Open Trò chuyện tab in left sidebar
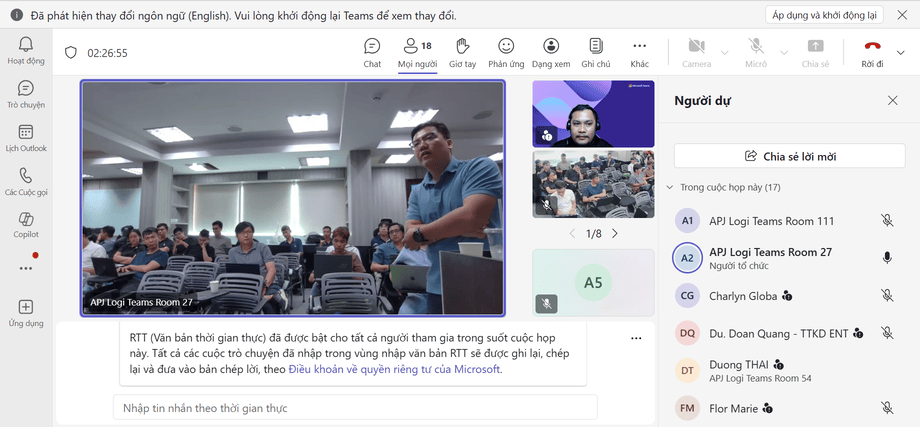The height and width of the screenshot is (427, 920). [26, 94]
